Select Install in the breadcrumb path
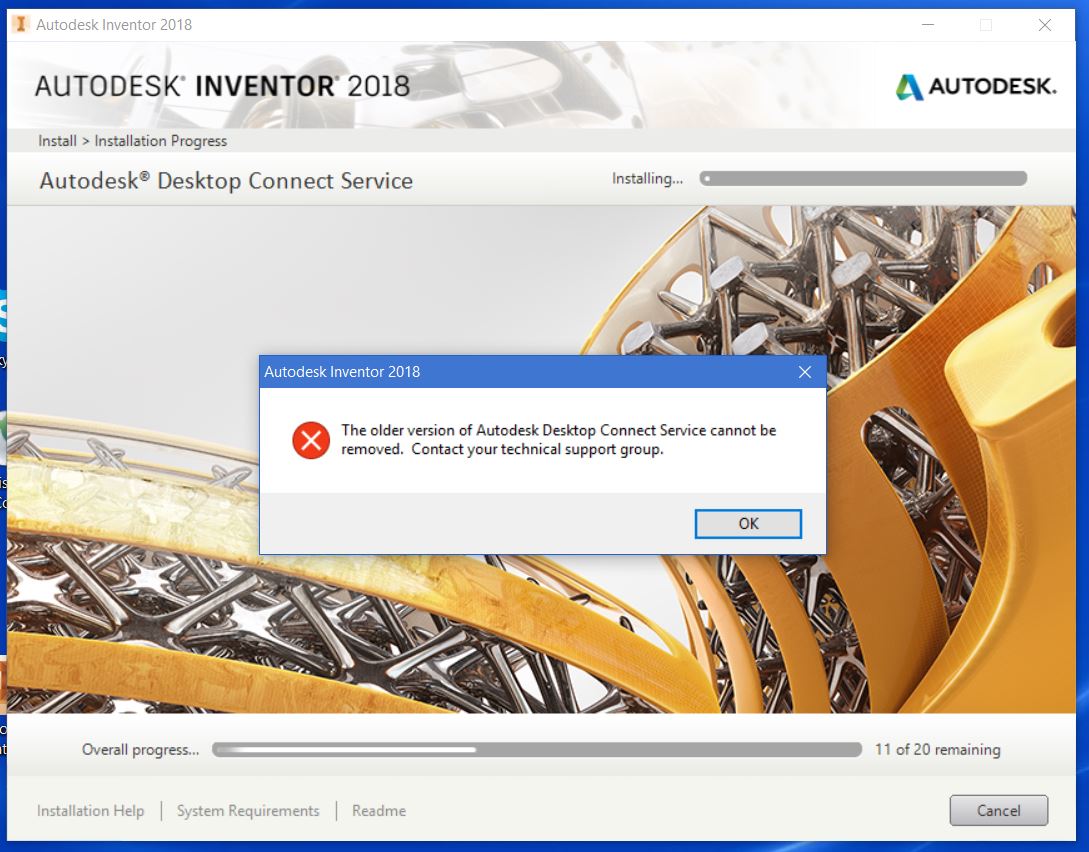Viewport: 1089px width, 852px height. [57, 140]
